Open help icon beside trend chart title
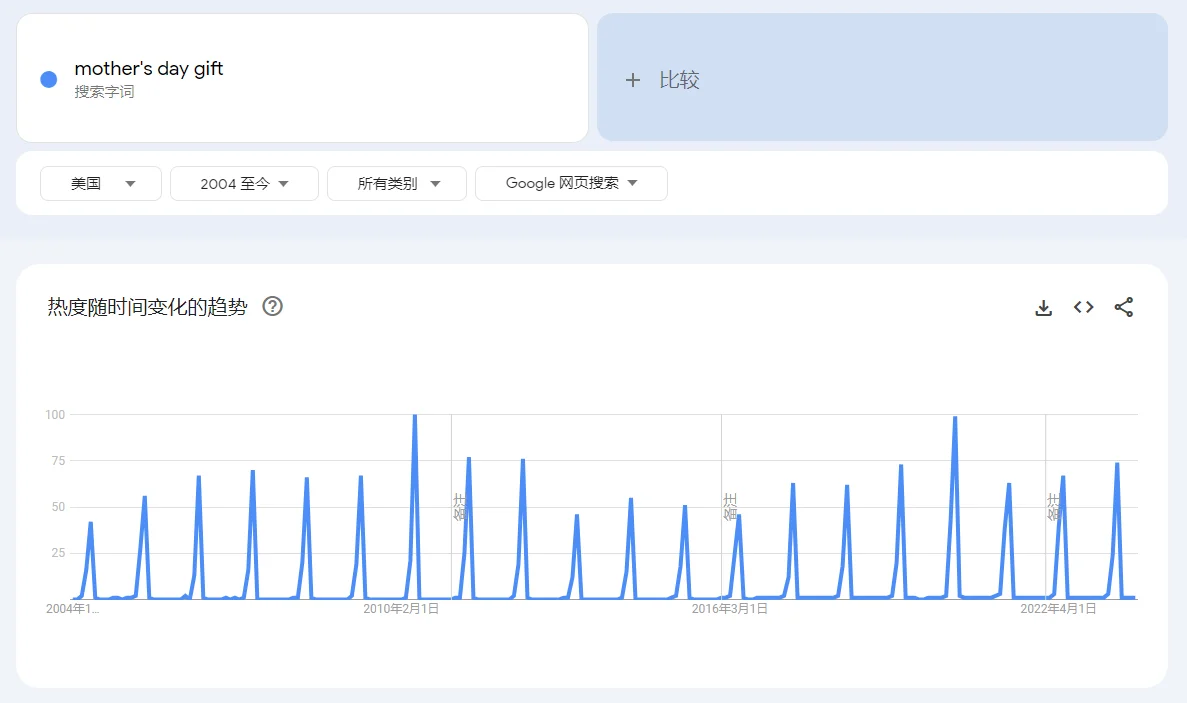 [x=272, y=307]
